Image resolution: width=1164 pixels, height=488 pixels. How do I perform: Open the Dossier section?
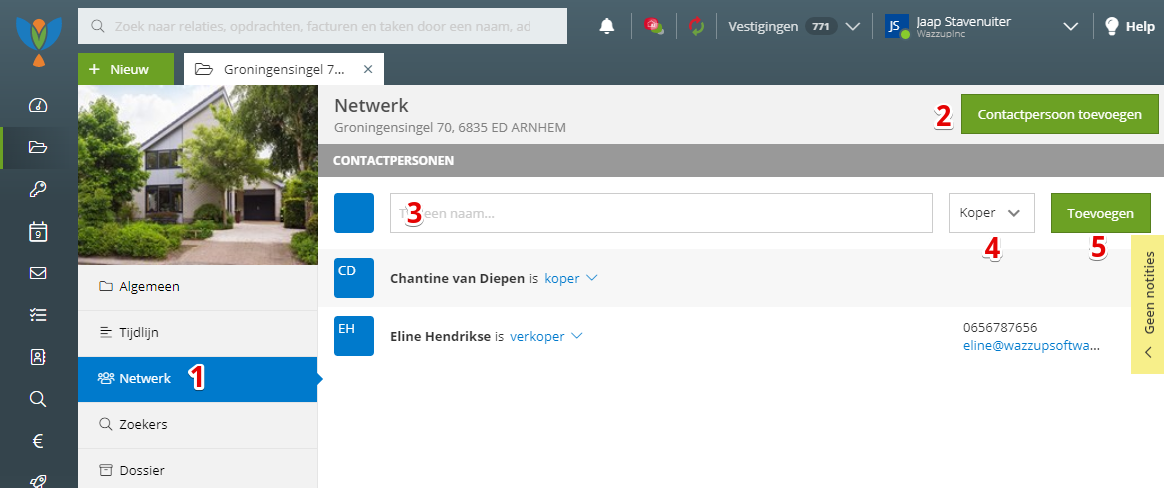[197, 470]
